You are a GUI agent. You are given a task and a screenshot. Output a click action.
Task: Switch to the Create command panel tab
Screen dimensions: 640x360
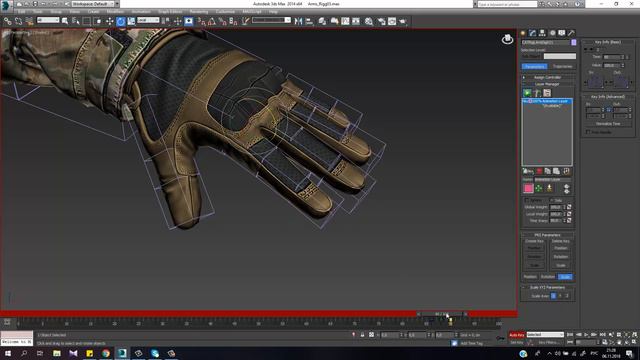[x=523, y=33]
